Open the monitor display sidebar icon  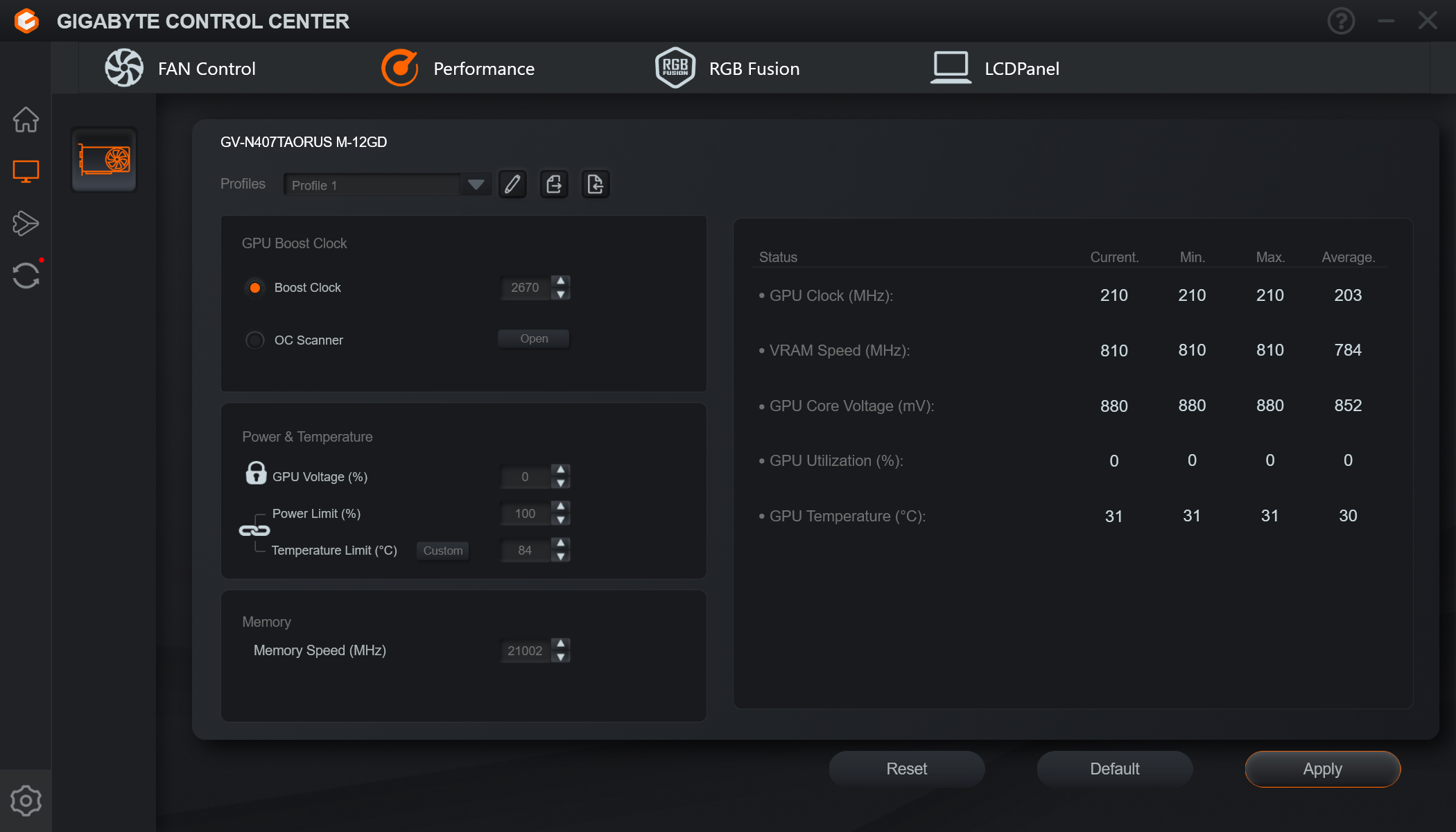pyautogui.click(x=26, y=171)
